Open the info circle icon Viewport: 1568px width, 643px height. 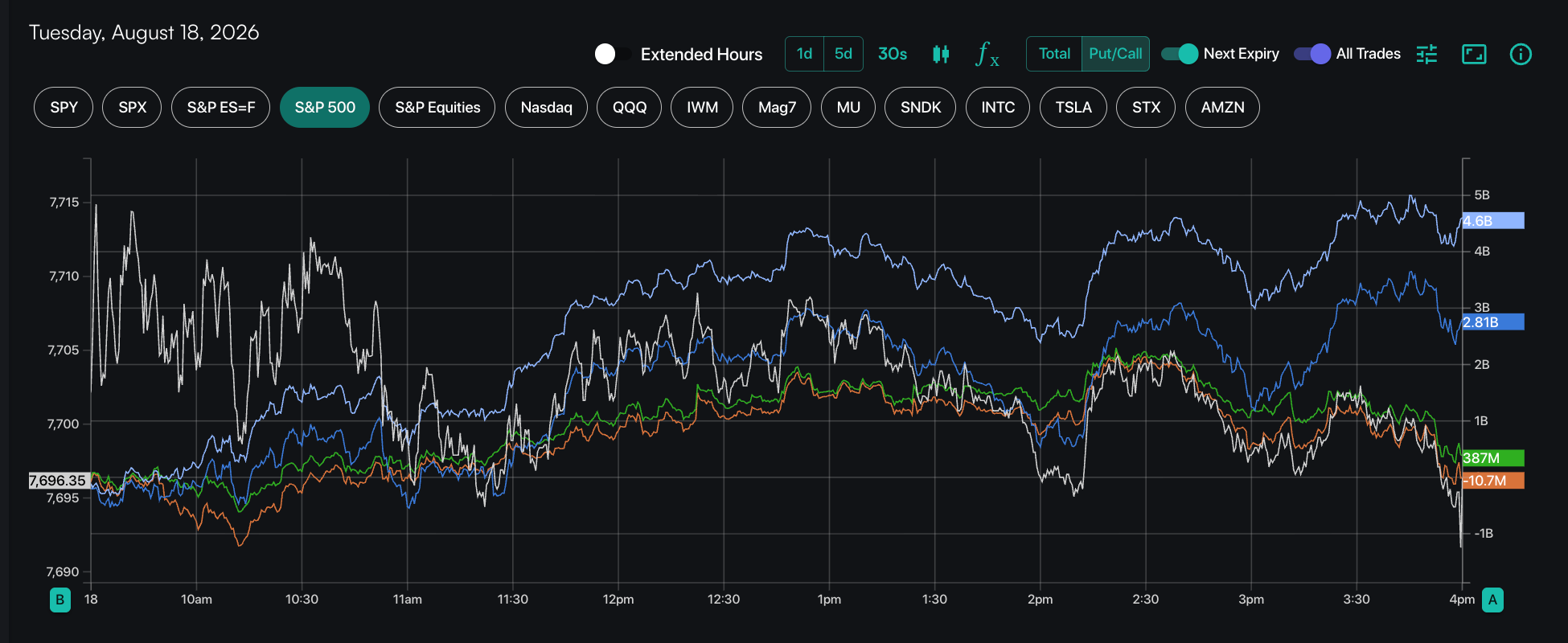tap(1521, 54)
